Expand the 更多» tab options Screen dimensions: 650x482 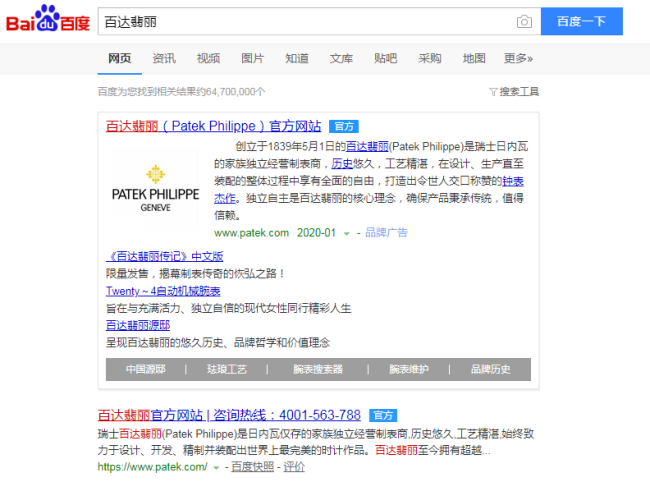(519, 58)
